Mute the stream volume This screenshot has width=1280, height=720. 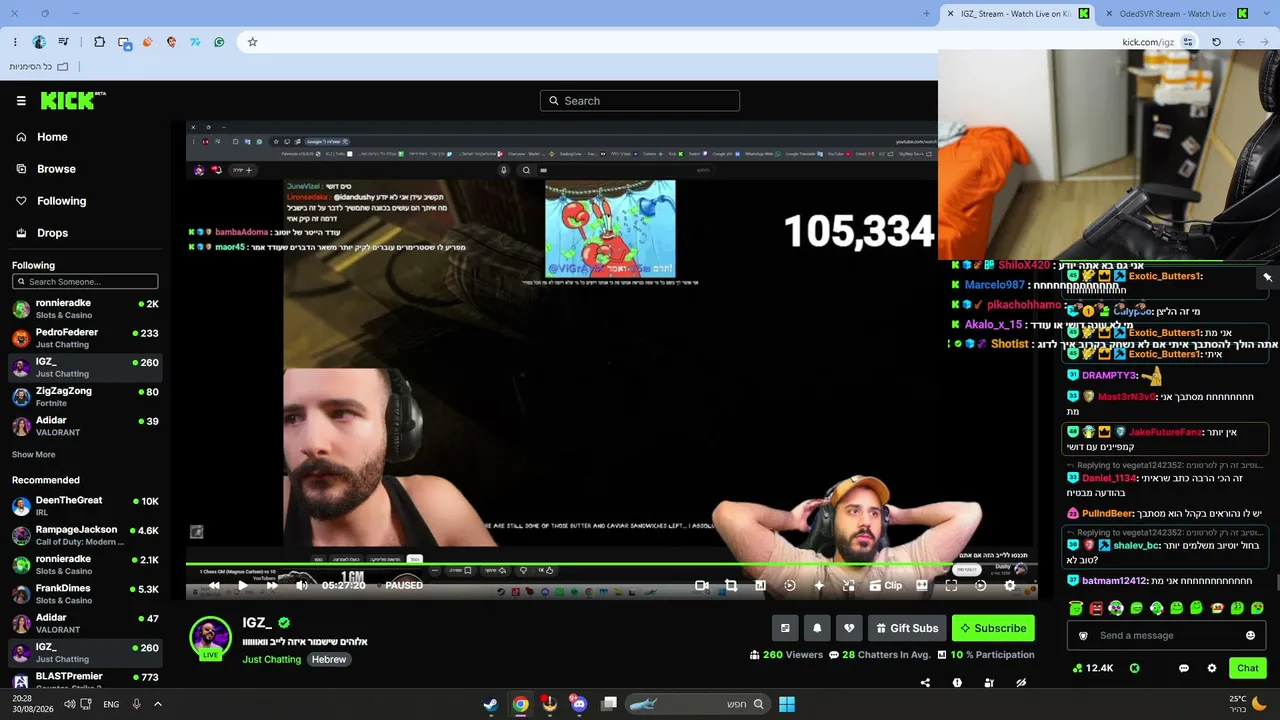[301, 586]
